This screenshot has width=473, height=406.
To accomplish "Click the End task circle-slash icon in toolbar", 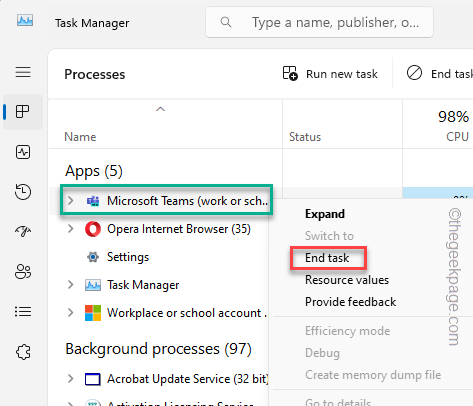I will point(414,73).
